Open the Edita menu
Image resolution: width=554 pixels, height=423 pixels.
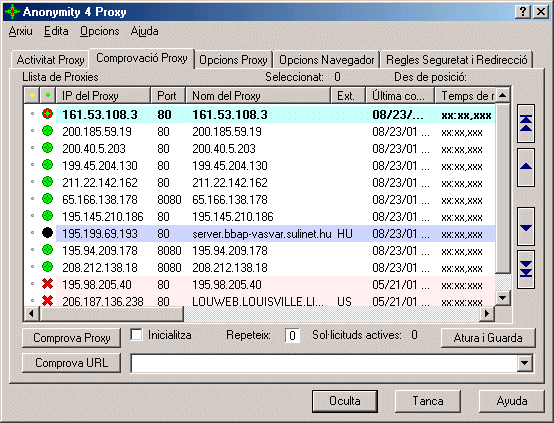click(56, 31)
